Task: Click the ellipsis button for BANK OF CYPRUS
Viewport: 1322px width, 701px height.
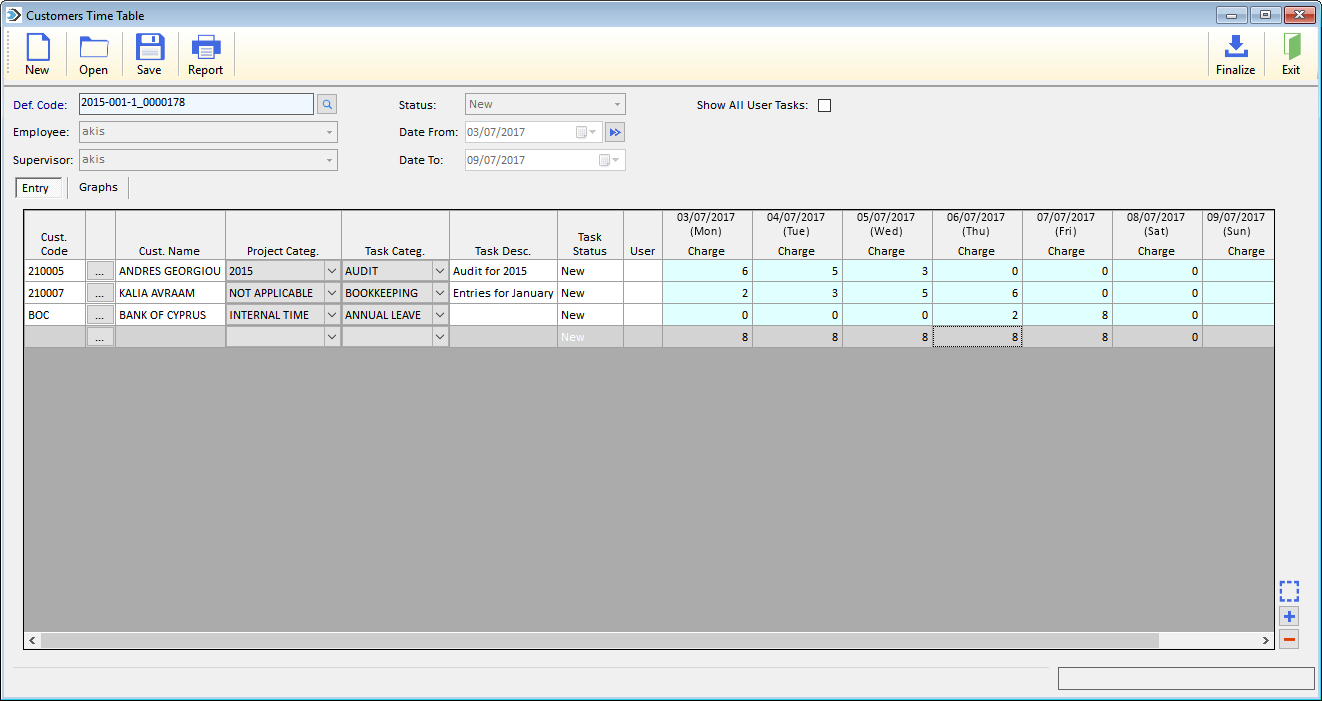Action: [100, 314]
